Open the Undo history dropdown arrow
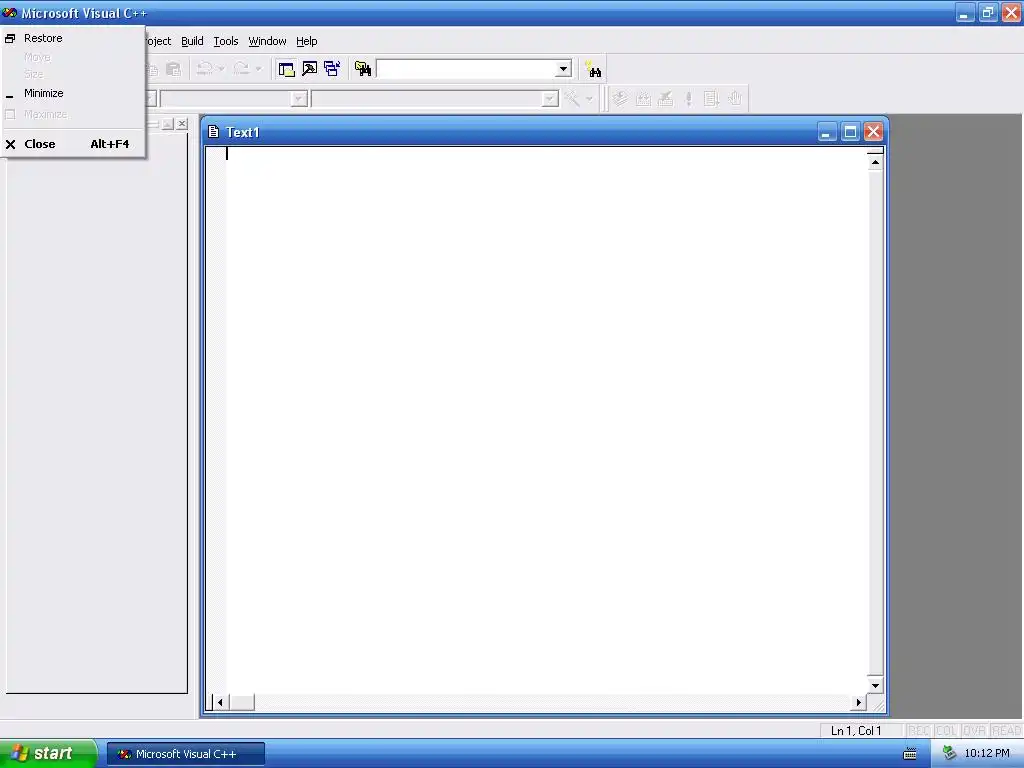This screenshot has height=768, width=1024. tap(221, 69)
